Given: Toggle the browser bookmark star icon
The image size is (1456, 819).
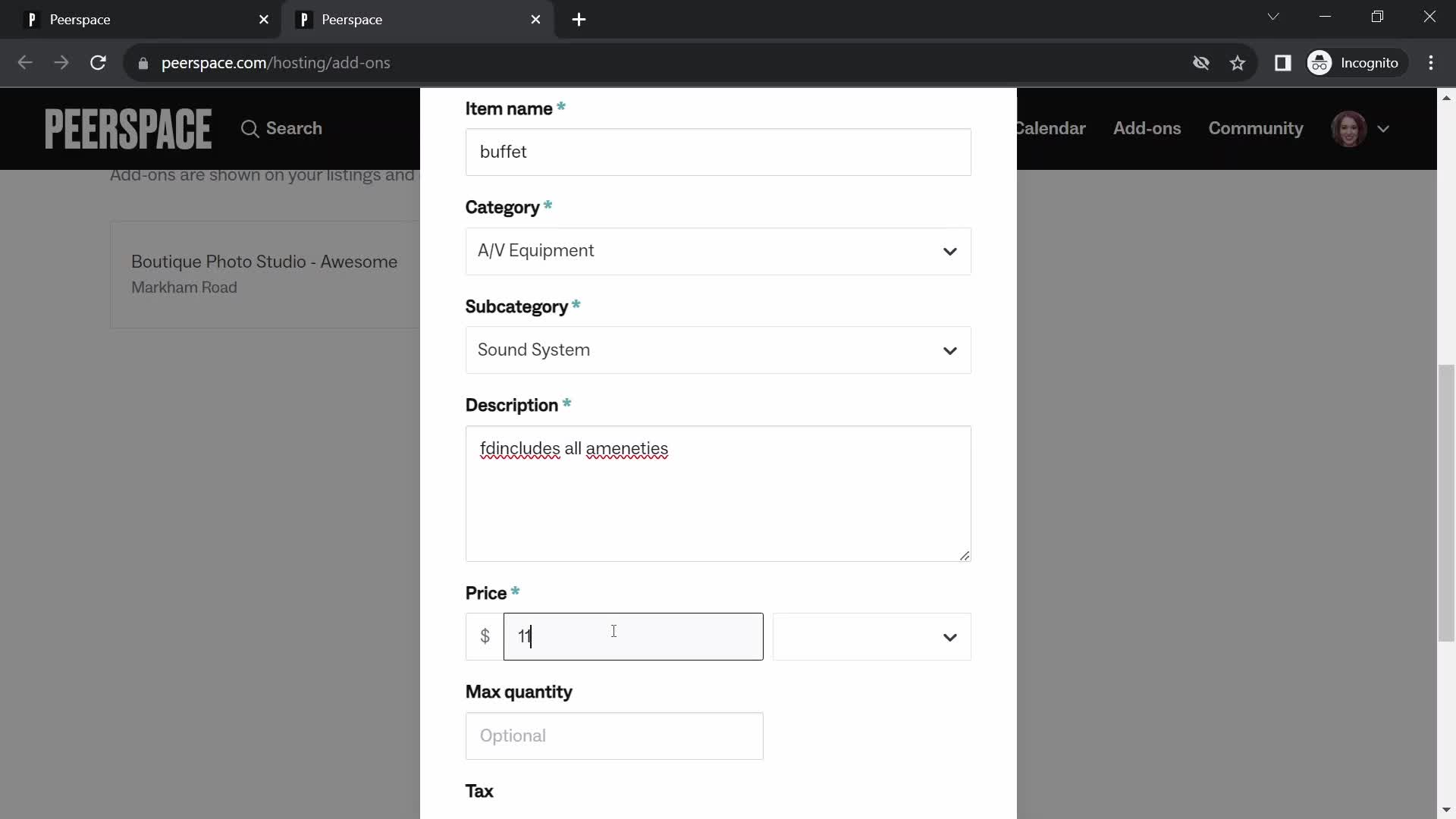Looking at the screenshot, I should (1238, 62).
